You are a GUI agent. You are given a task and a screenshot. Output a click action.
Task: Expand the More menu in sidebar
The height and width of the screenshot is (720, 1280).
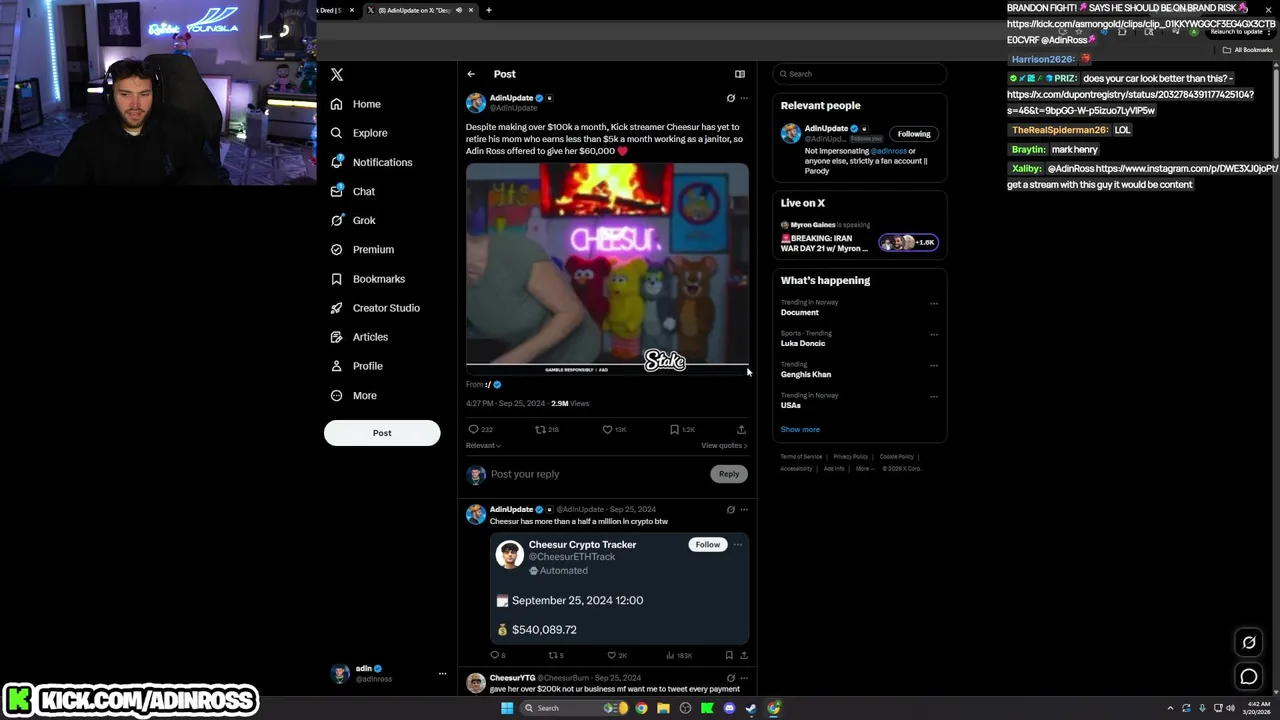coord(353,395)
